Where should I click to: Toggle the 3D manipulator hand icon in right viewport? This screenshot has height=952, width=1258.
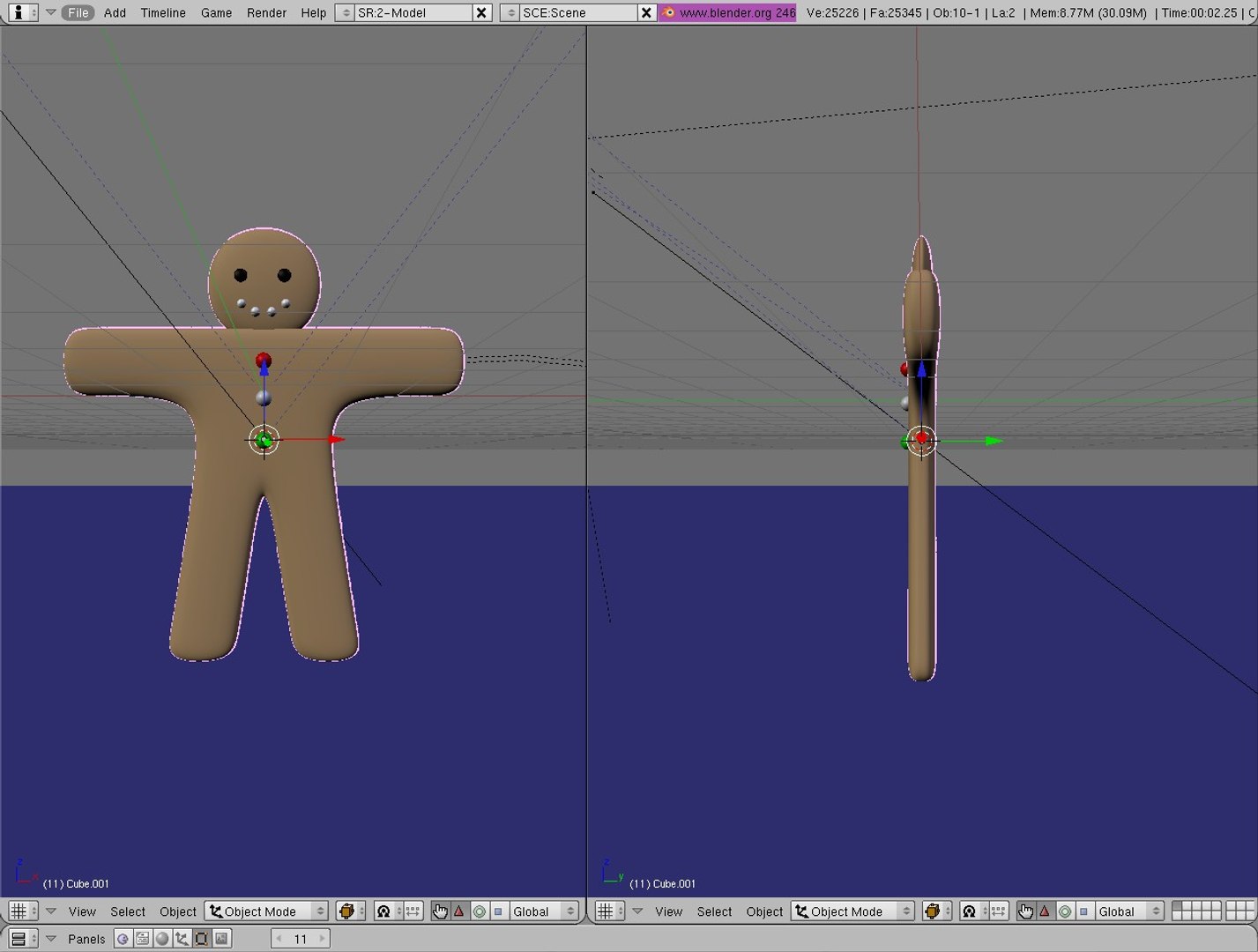coord(1025,911)
